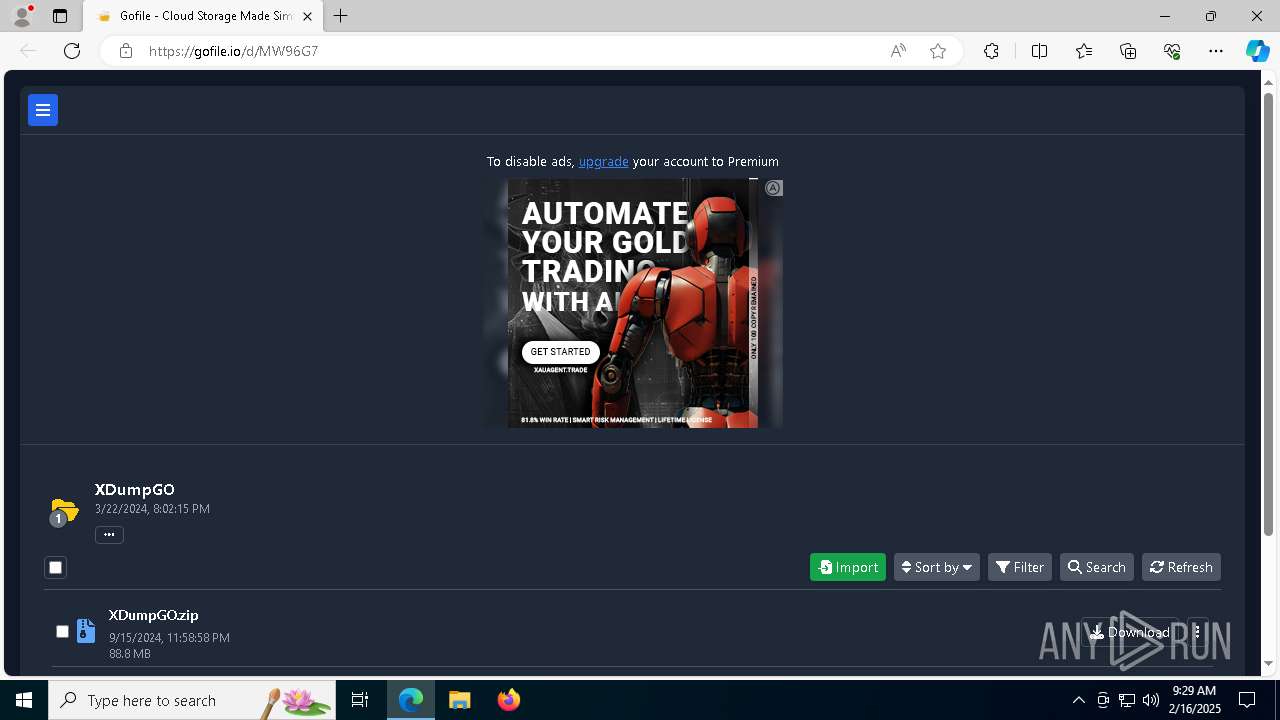Click the XDumpGO folder icon
Screen dimensions: 1280x720
pos(63,511)
